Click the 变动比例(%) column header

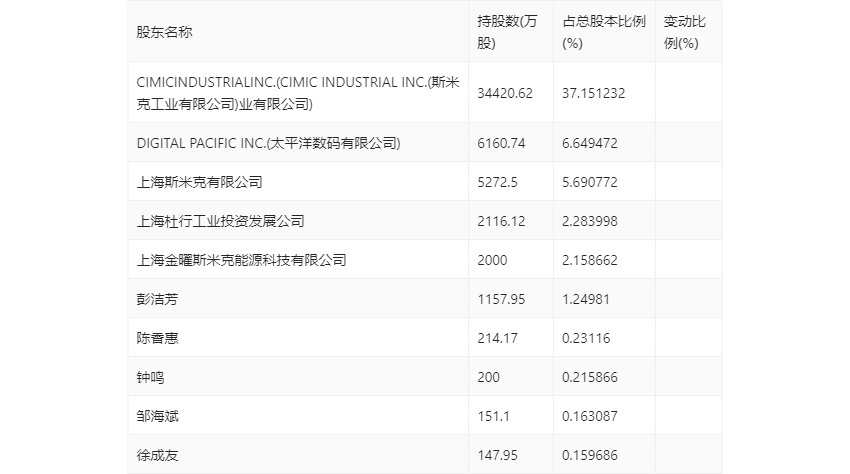685,32
